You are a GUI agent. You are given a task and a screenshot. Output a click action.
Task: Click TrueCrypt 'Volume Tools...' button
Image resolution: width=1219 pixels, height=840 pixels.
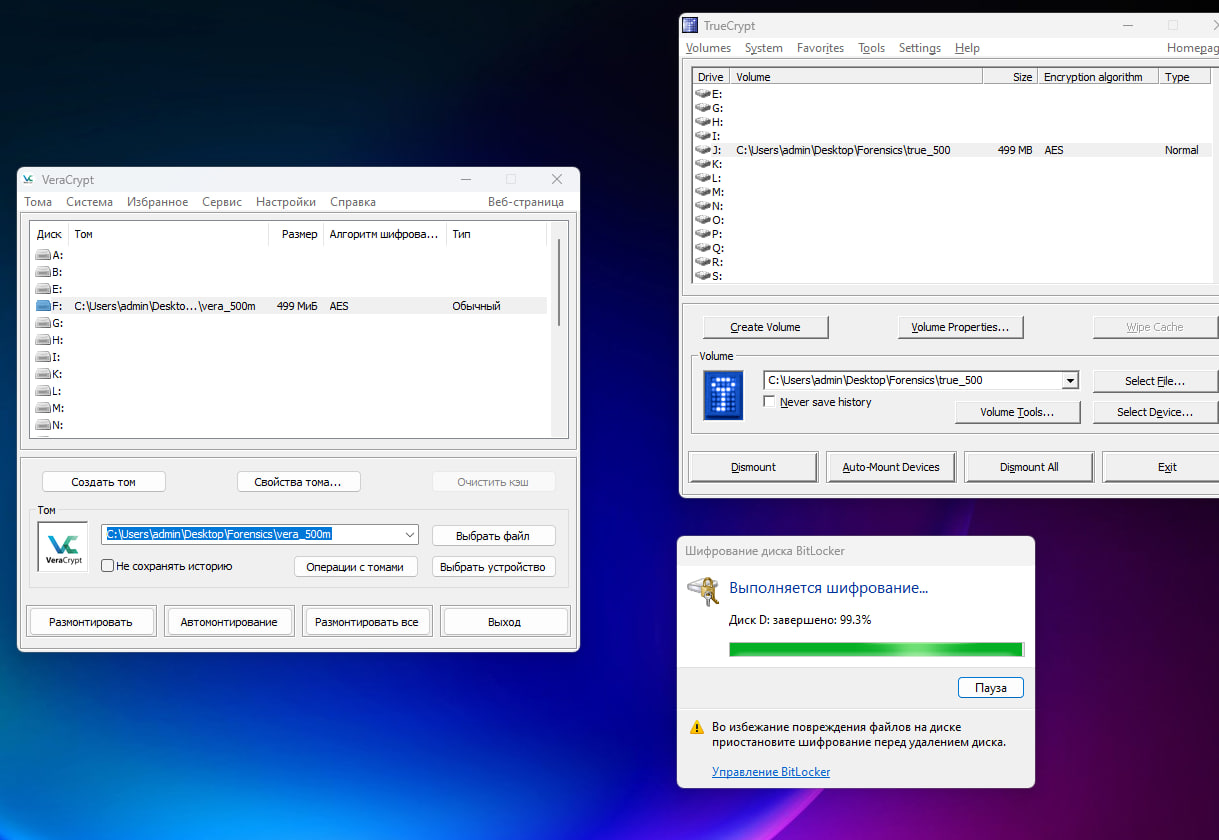click(1017, 412)
